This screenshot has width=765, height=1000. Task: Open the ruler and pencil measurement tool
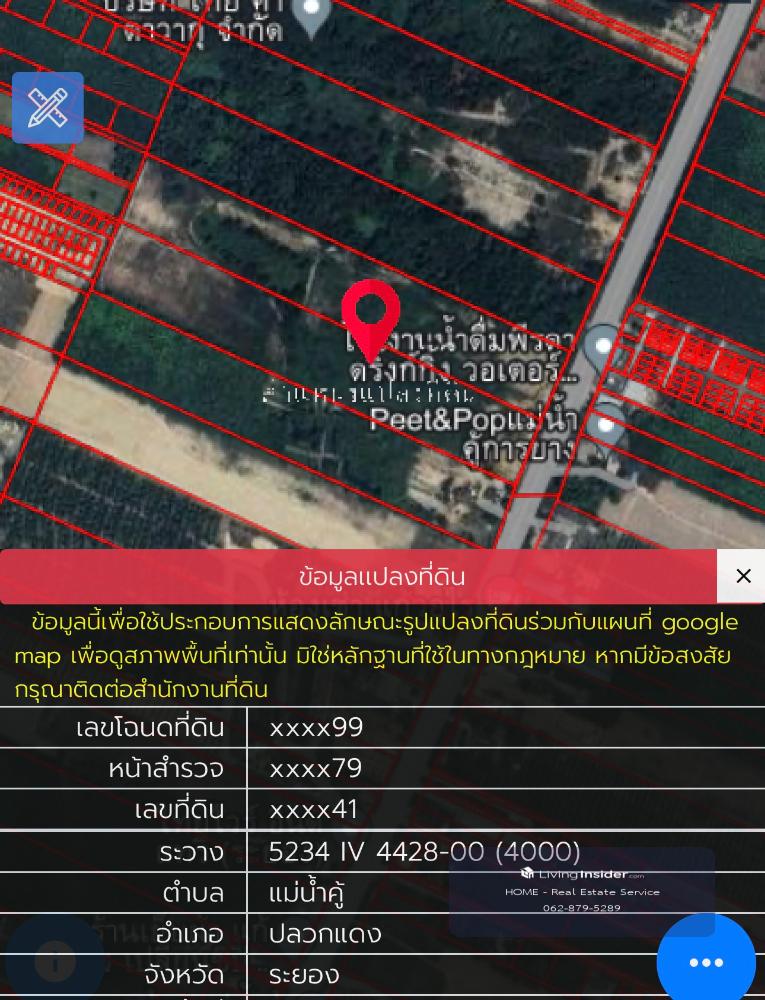[x=48, y=108]
